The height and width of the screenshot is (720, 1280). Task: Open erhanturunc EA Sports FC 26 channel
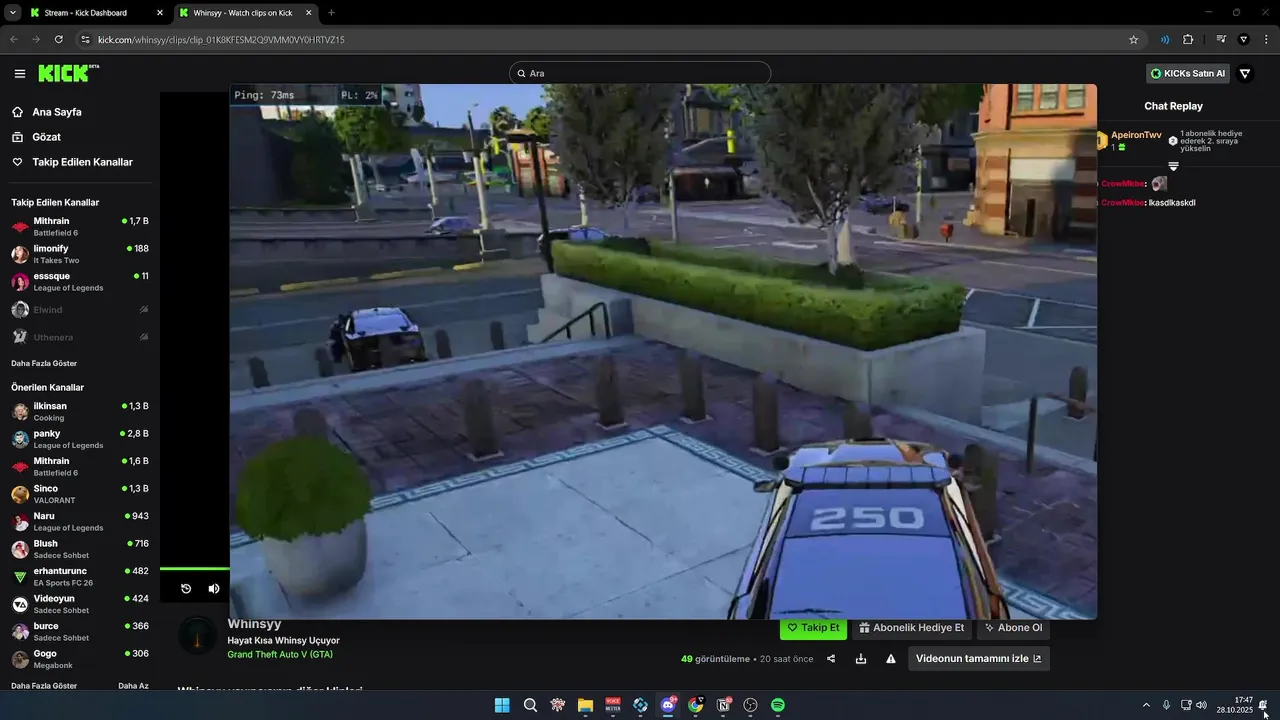[x=80, y=576]
